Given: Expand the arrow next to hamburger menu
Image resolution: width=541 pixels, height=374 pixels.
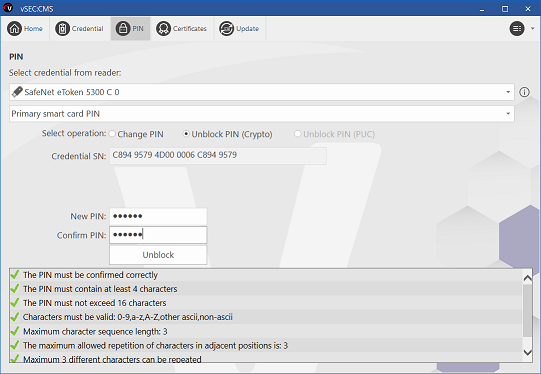Looking at the screenshot, I should tap(532, 29).
